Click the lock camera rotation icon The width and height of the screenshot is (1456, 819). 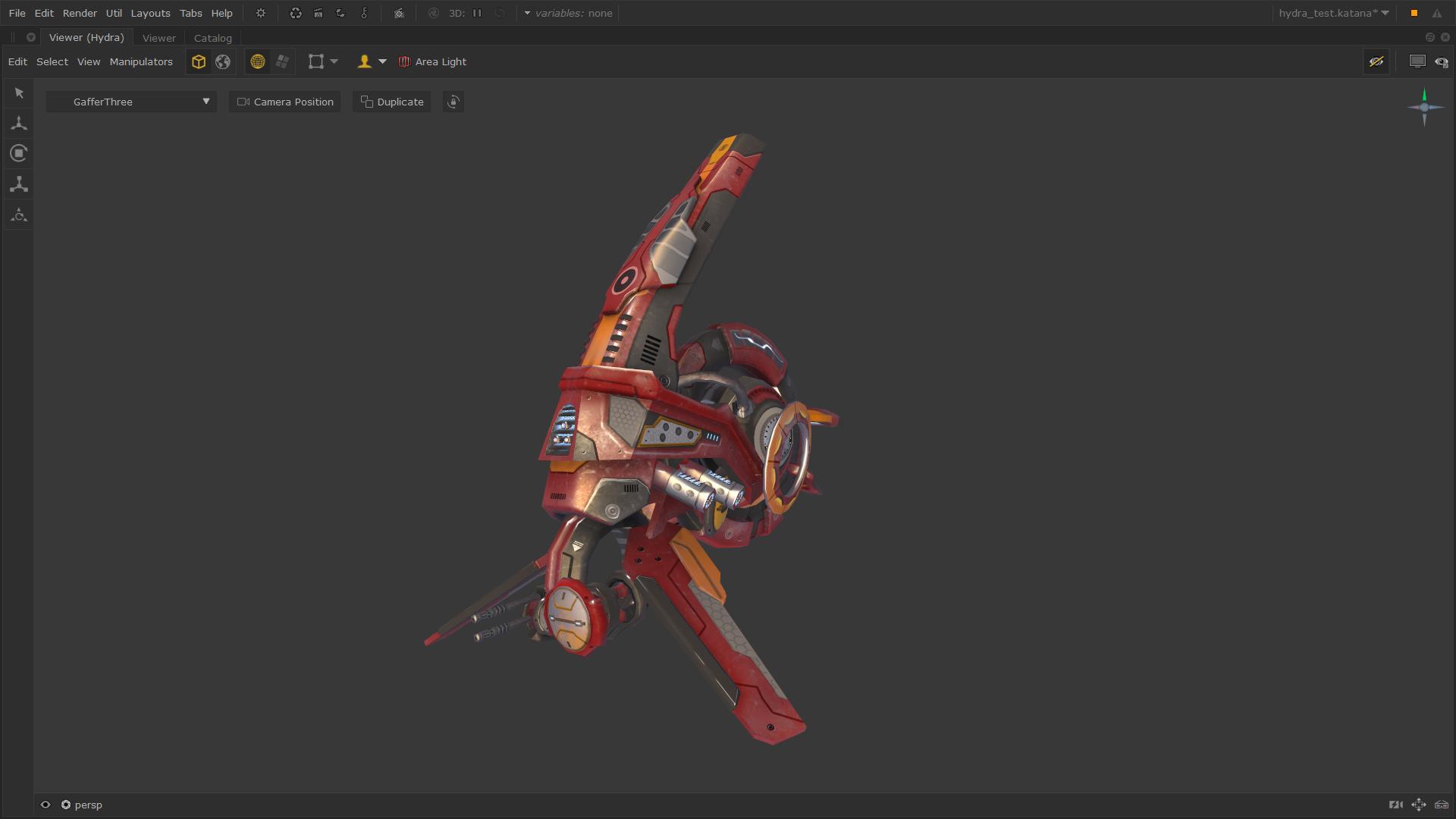[x=453, y=102]
